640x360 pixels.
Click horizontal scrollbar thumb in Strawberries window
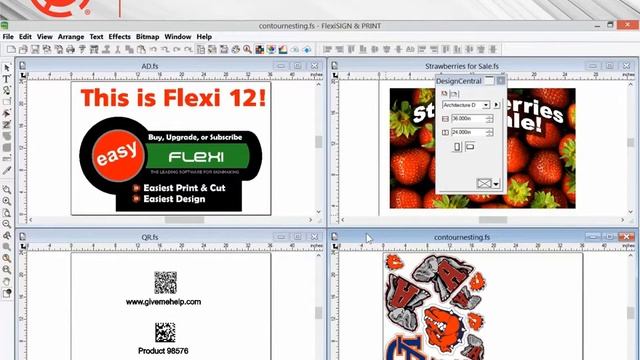[x=493, y=220]
